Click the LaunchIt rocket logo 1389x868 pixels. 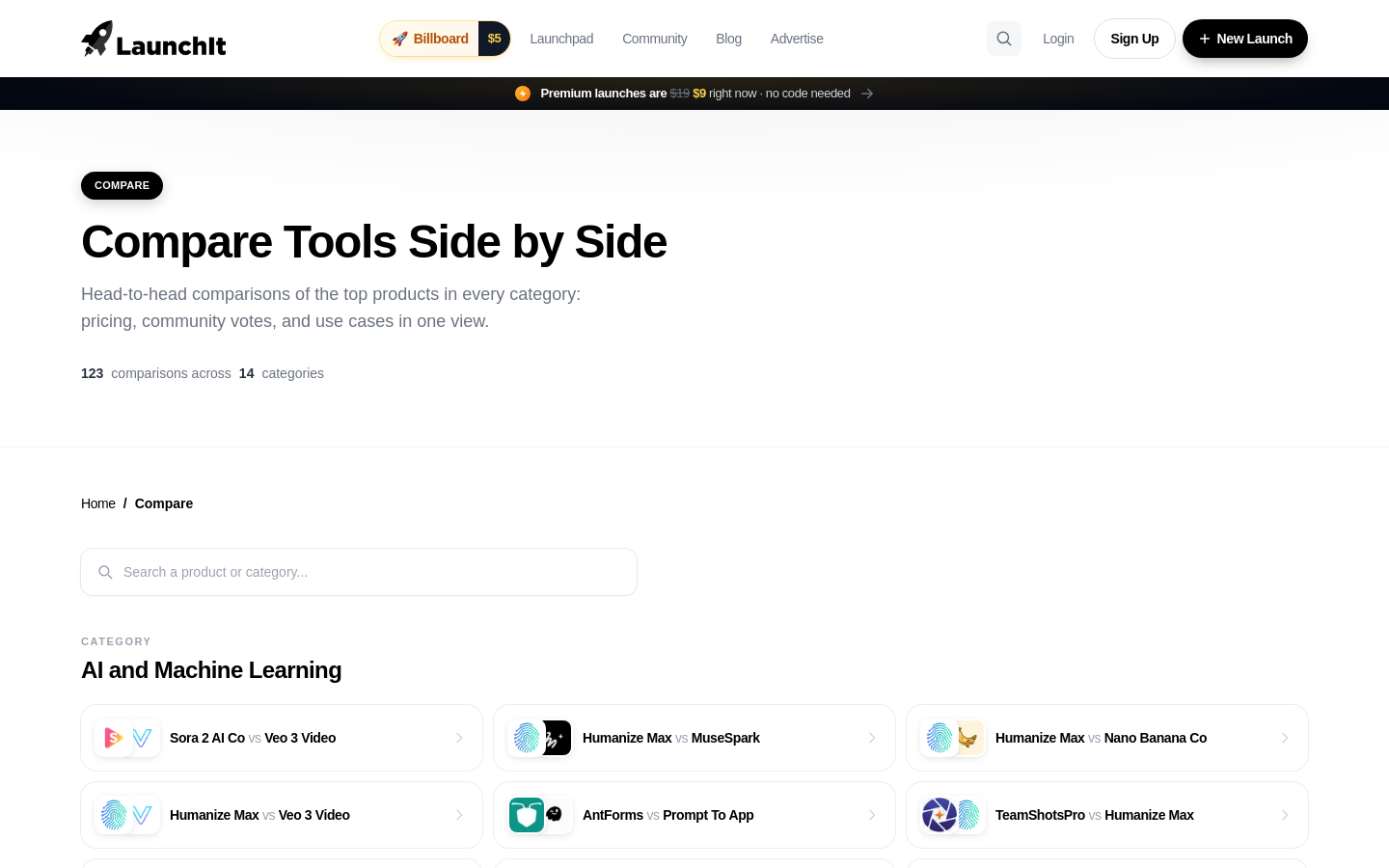[153, 39]
